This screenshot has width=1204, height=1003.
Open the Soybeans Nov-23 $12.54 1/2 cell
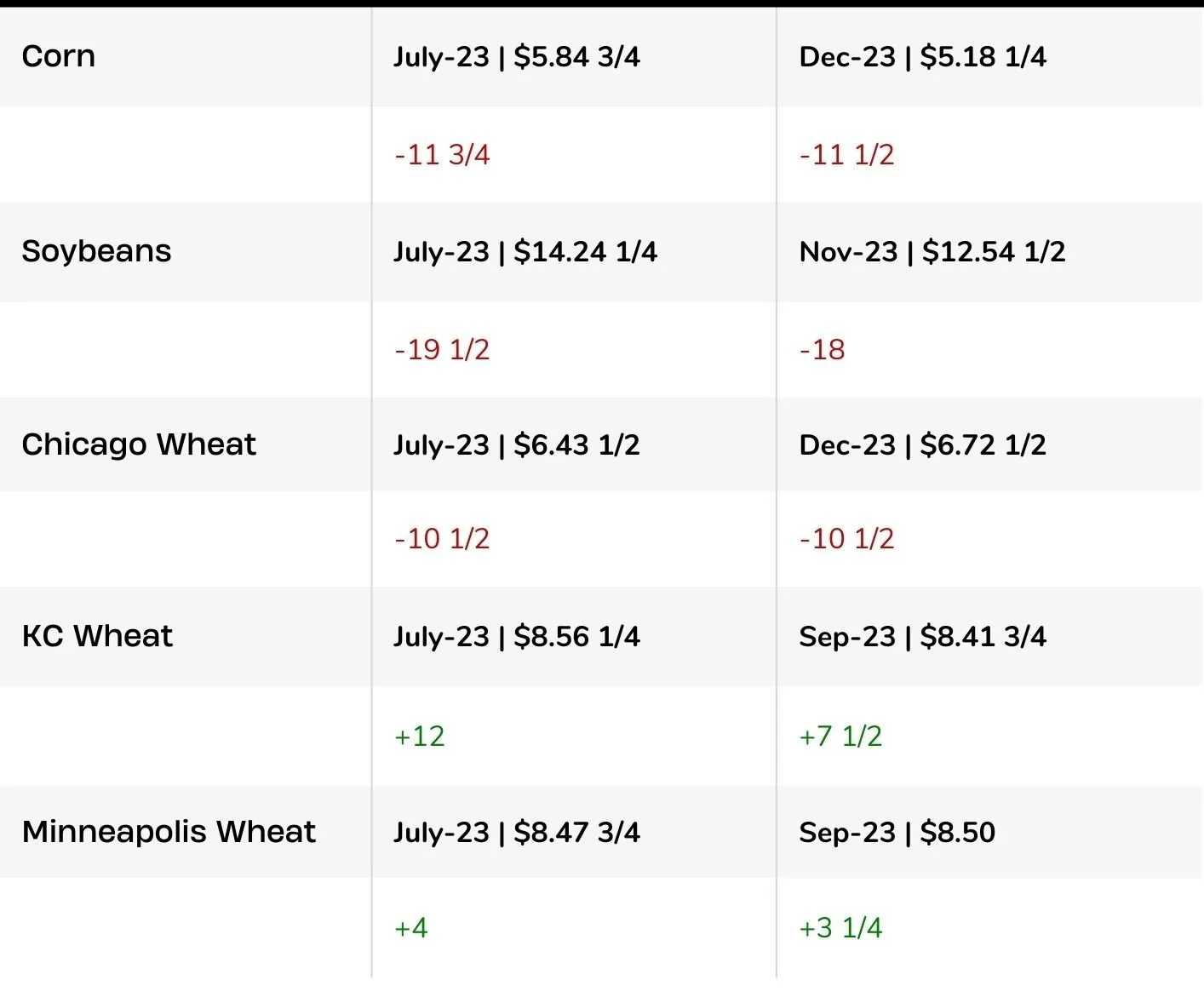pyautogui.click(x=932, y=252)
